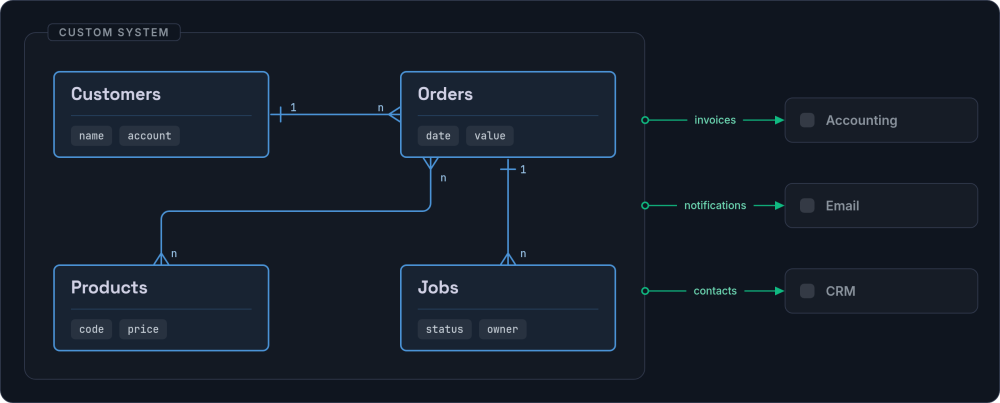Screen dimensions: 1000x403
Task: Click the square icon beside Email
Action: [807, 205]
